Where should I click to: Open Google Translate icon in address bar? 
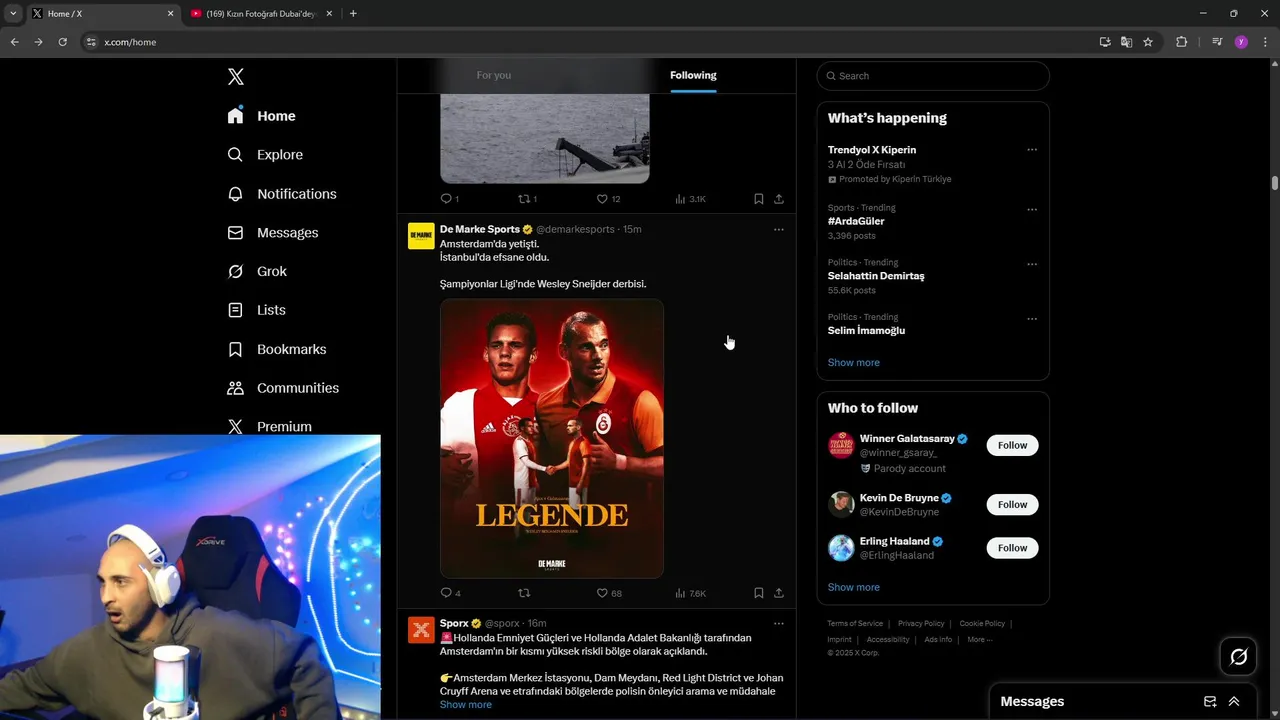[1126, 42]
